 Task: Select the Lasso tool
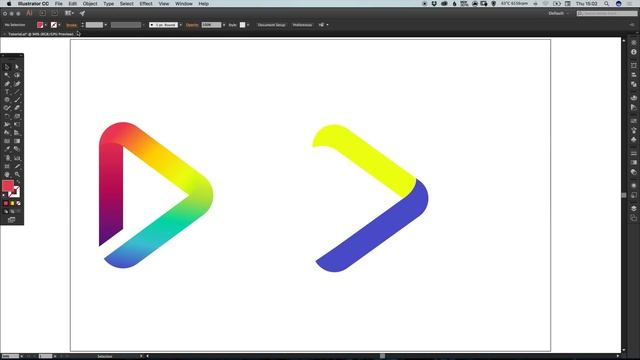click(x=17, y=75)
